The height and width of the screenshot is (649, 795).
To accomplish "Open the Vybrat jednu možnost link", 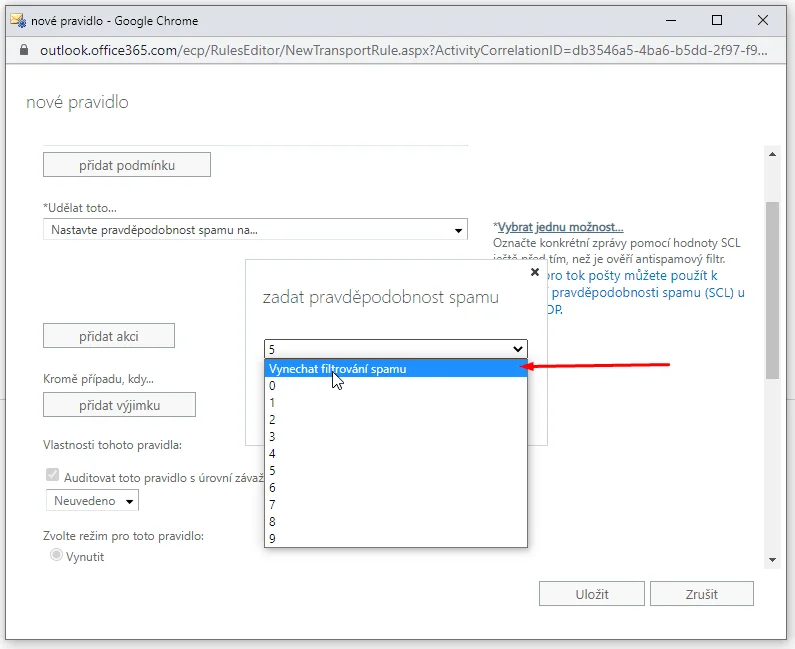I will click(560, 227).
